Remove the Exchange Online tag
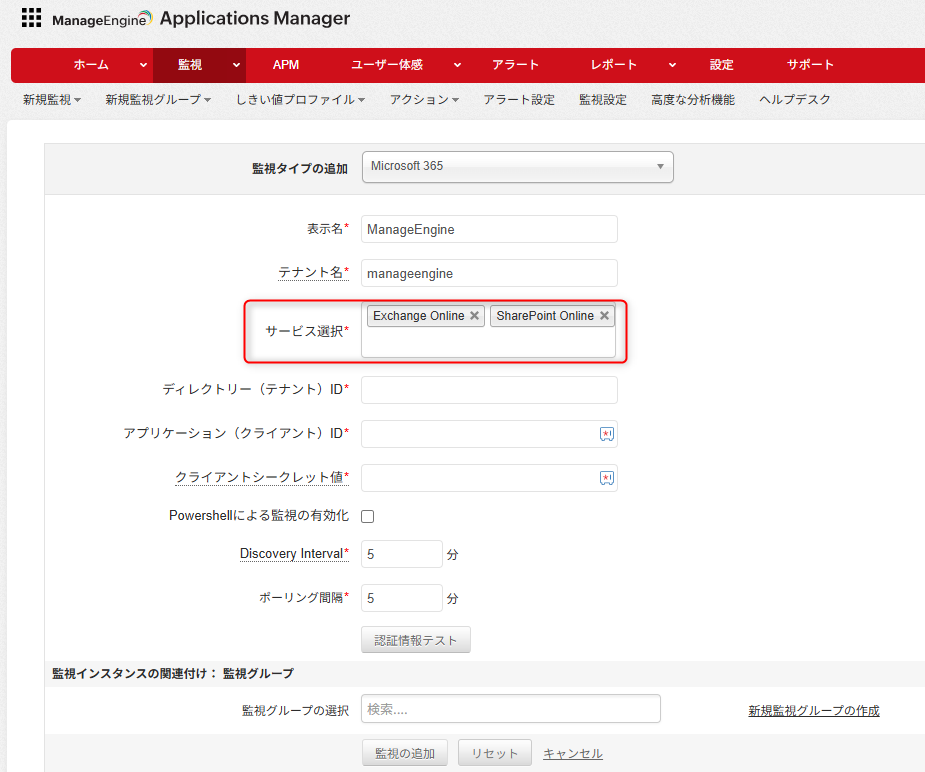 (x=475, y=316)
